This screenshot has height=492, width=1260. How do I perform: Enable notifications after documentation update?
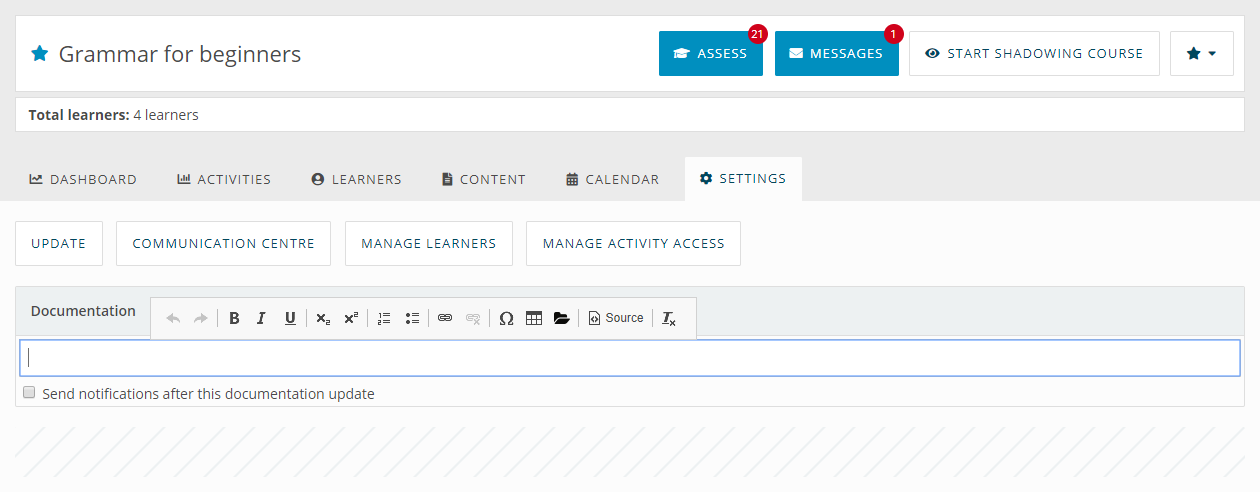[29, 393]
